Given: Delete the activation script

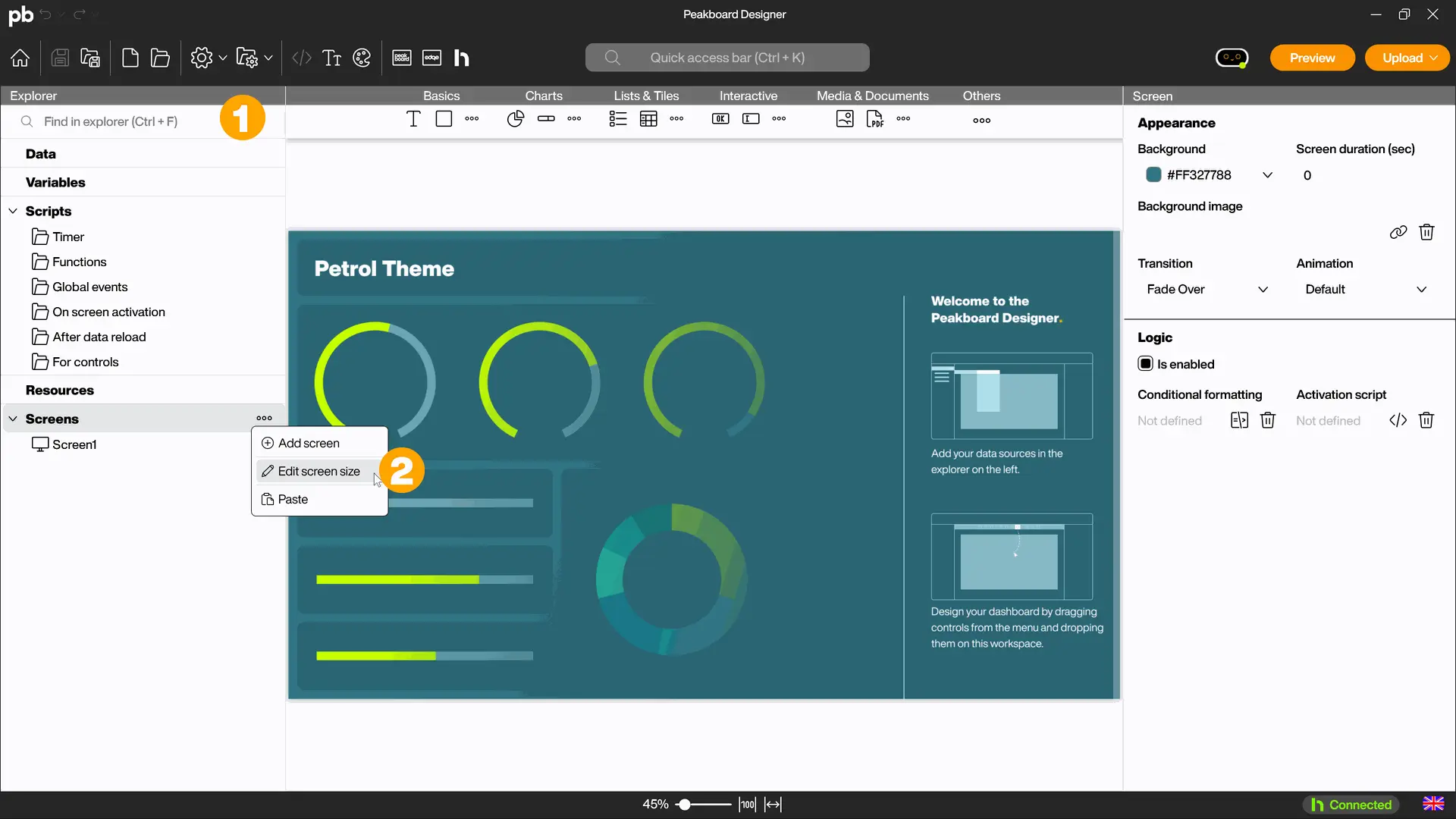Looking at the screenshot, I should [1426, 420].
